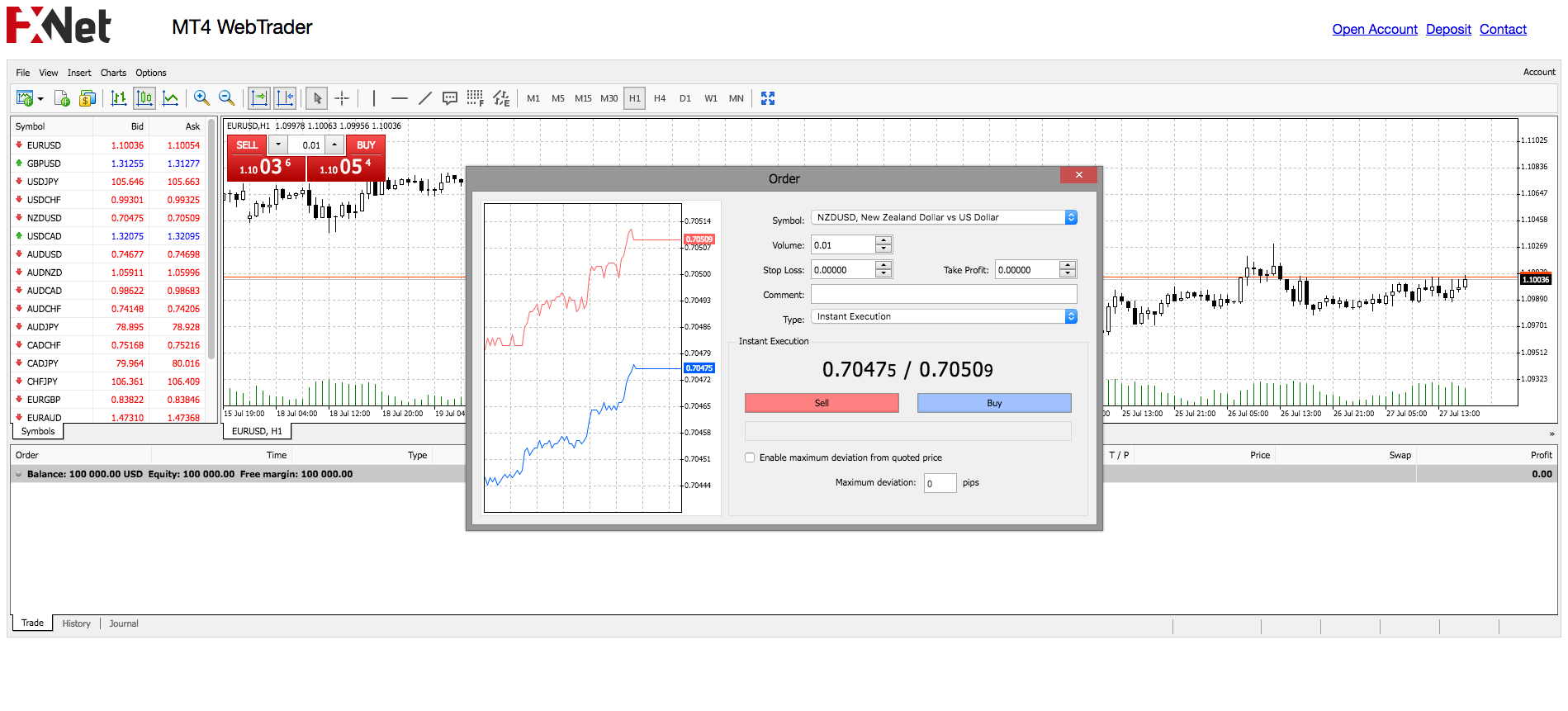The image size is (1568, 711).
Task: Open the File menu
Action: tap(23, 73)
